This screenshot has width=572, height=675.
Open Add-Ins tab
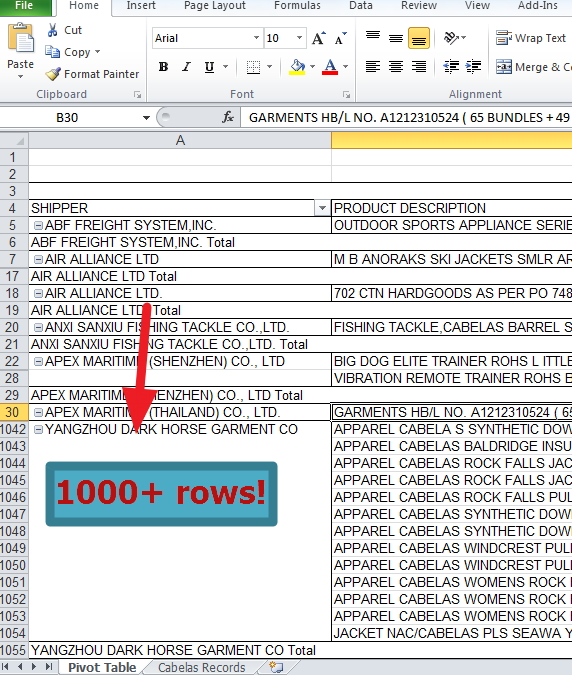538,6
